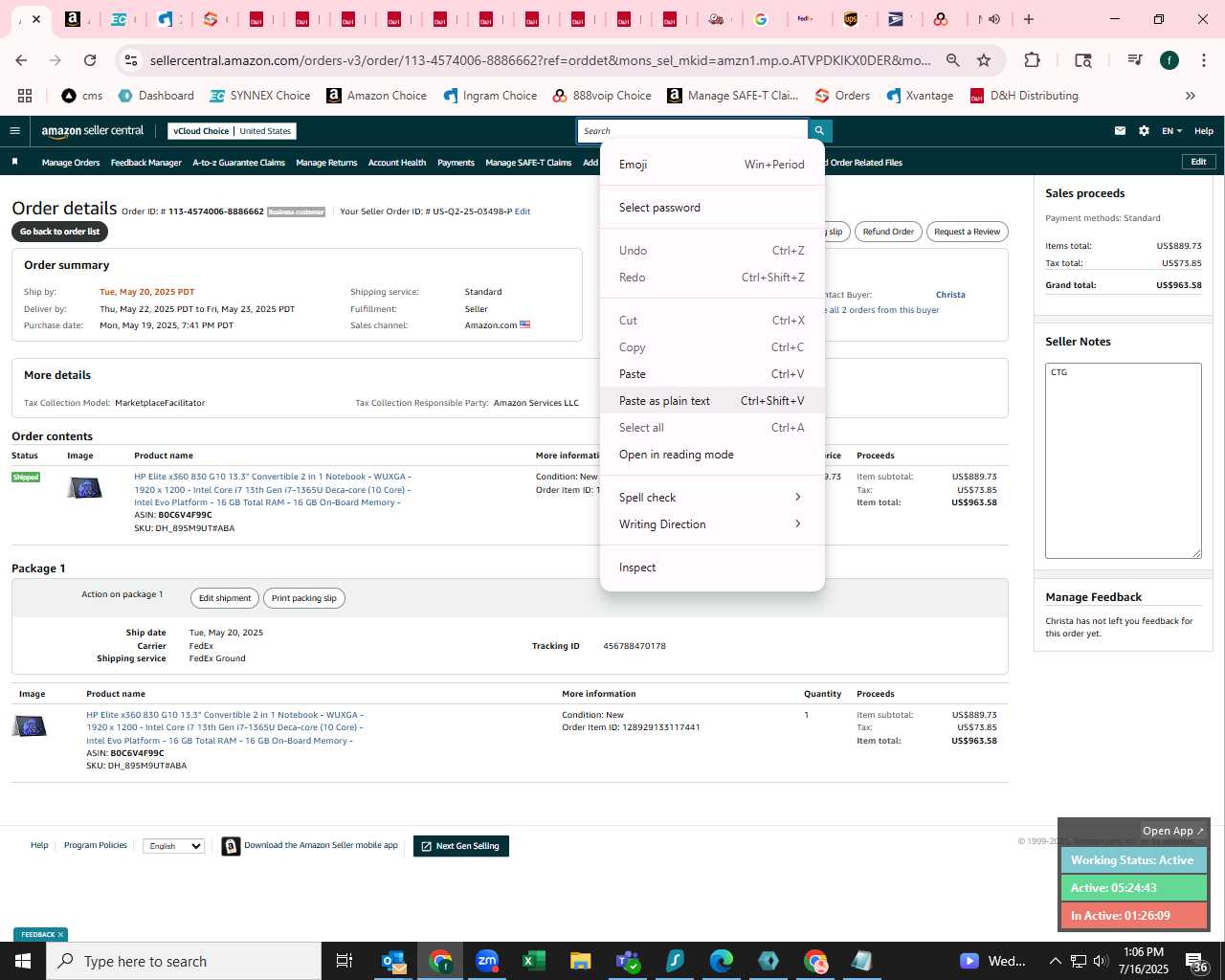The image size is (1225, 980).
Task: Open the Payments nav item
Action: coord(456,163)
